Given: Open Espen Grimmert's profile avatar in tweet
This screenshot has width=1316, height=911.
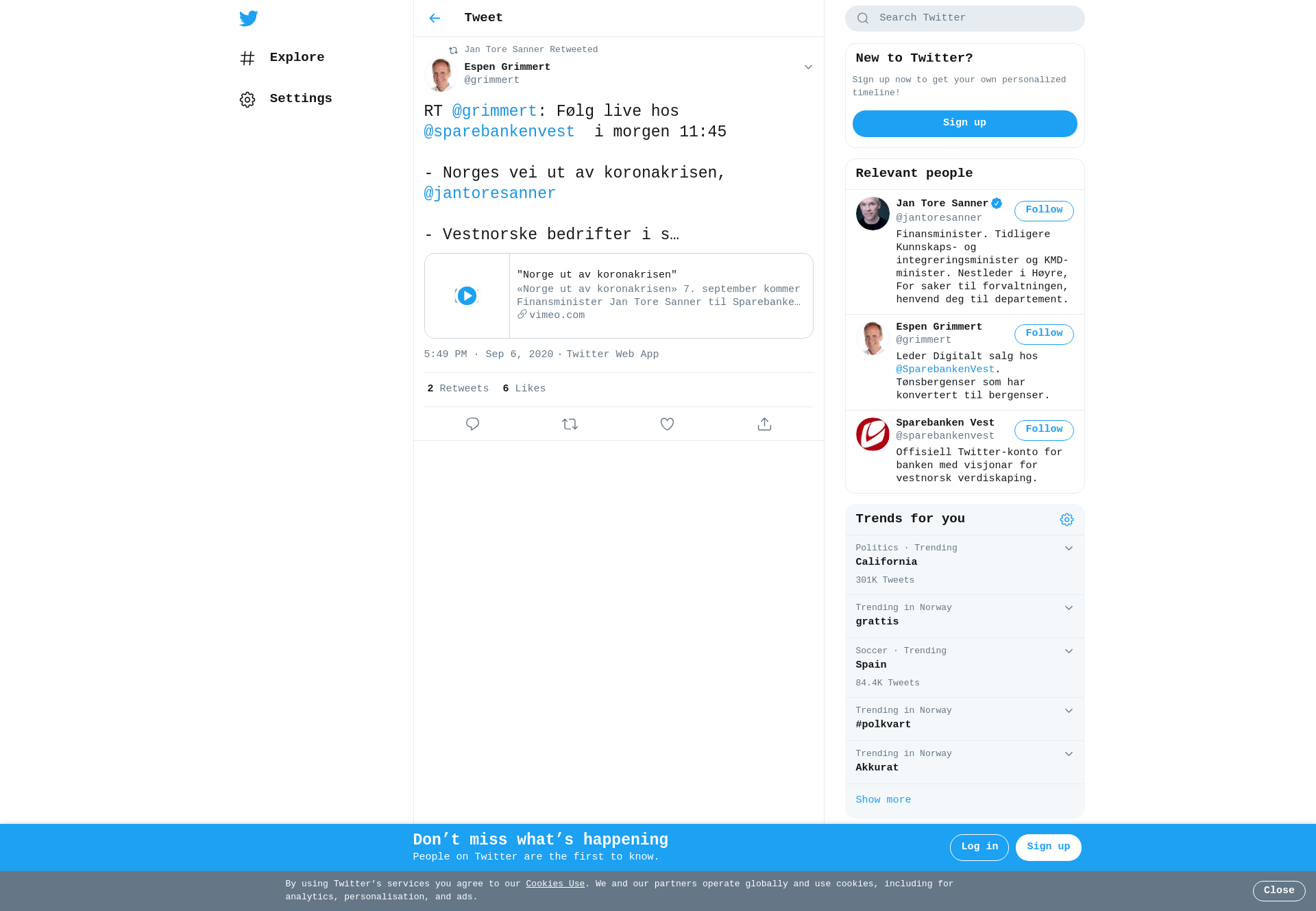Looking at the screenshot, I should [x=441, y=74].
